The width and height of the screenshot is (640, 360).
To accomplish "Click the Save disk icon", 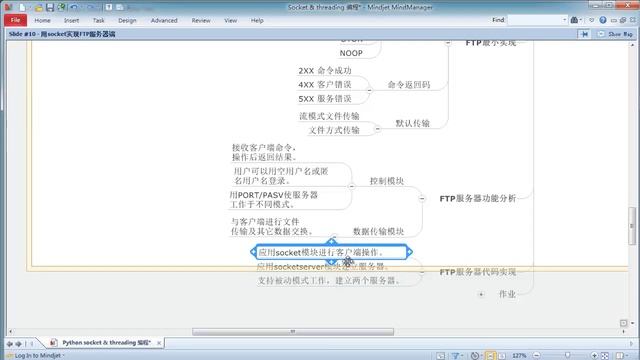I will point(50,7).
